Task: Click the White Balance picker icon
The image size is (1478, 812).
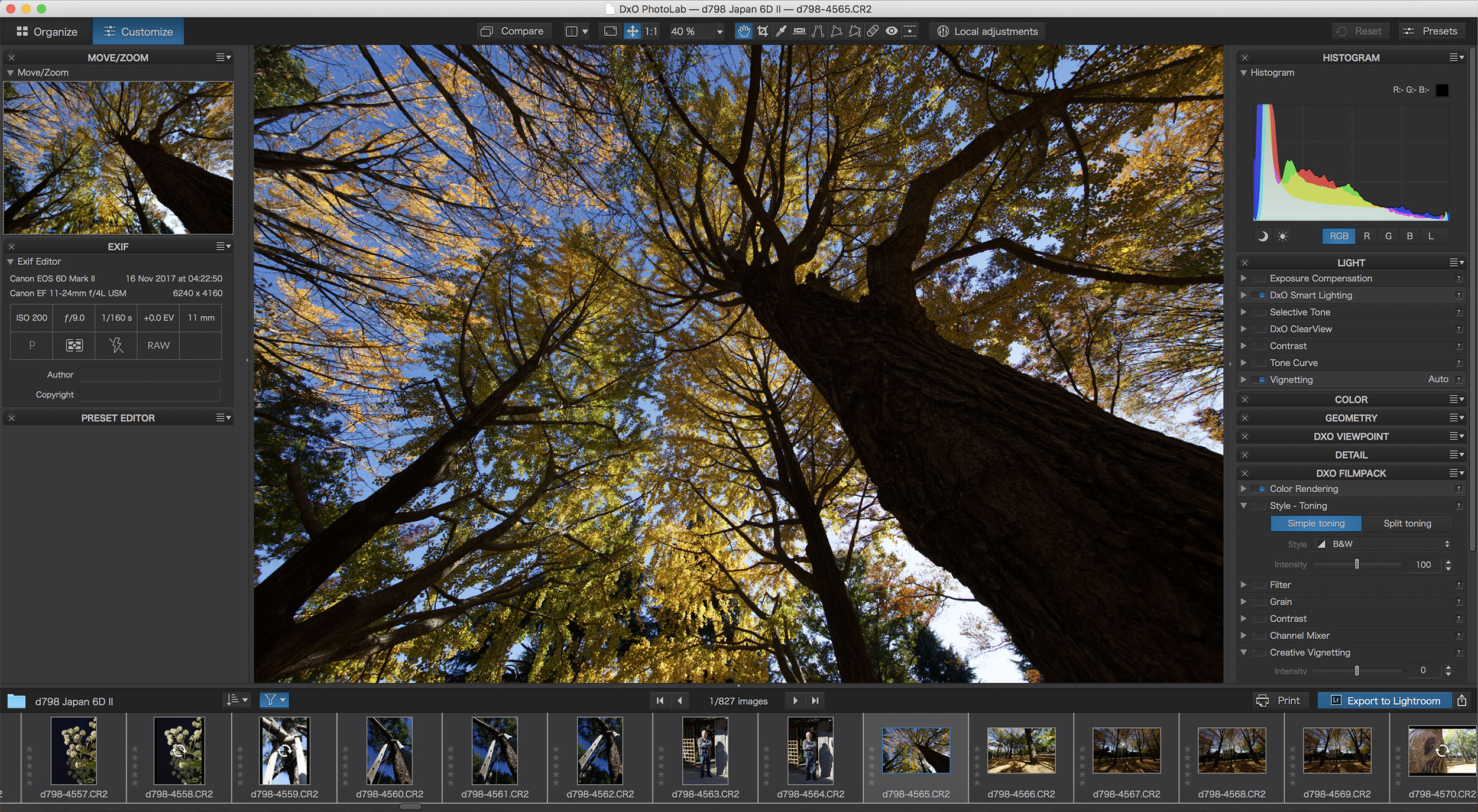Action: [x=779, y=31]
